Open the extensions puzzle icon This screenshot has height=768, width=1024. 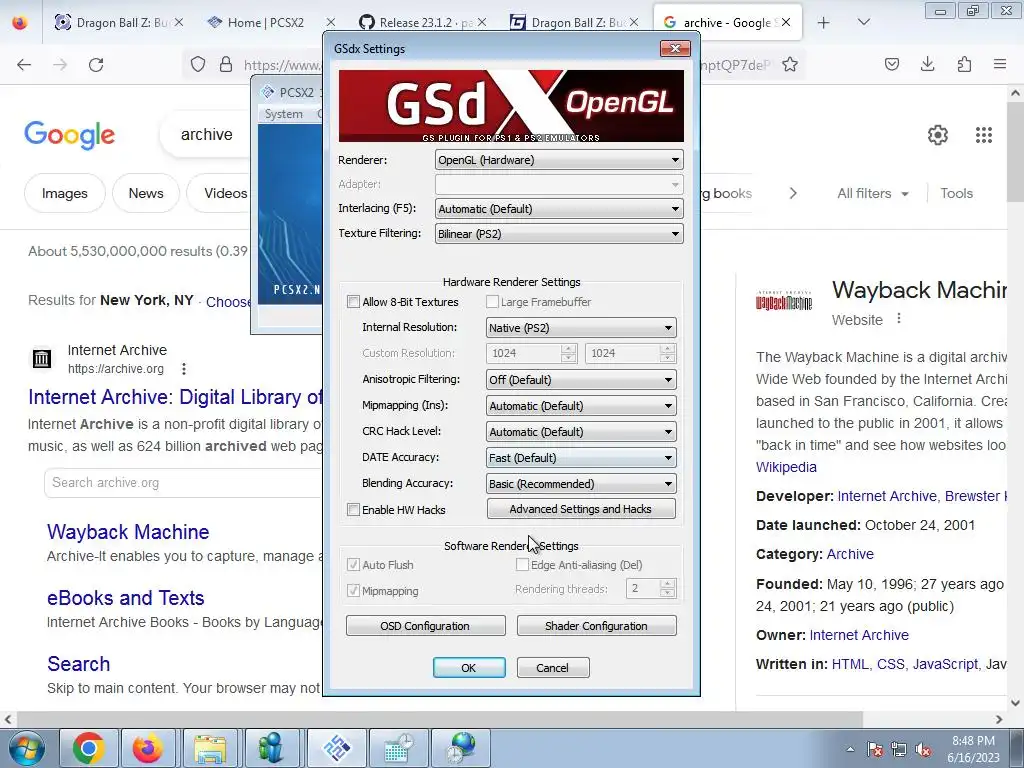point(964,64)
